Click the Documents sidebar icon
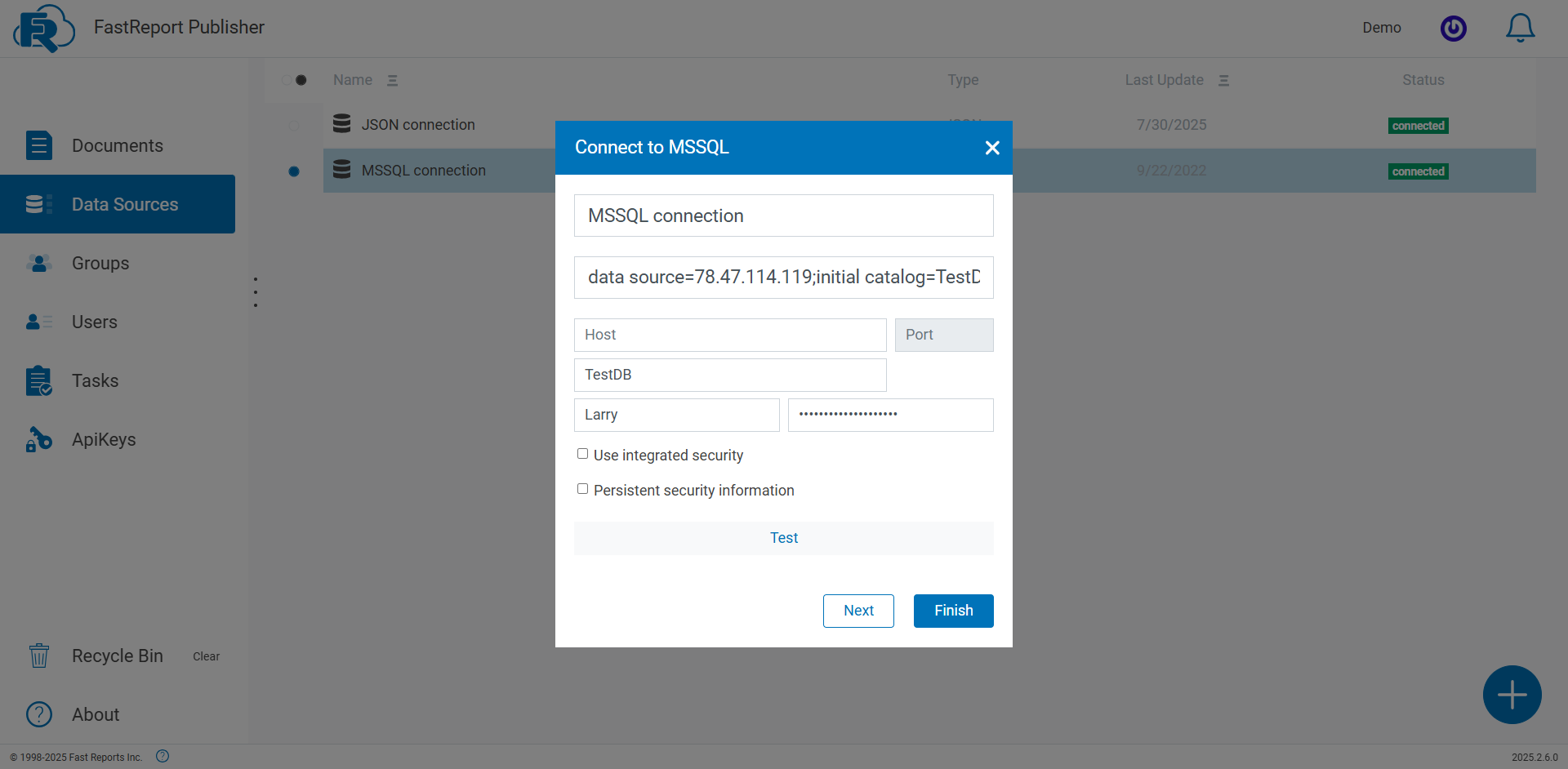 tap(38, 145)
